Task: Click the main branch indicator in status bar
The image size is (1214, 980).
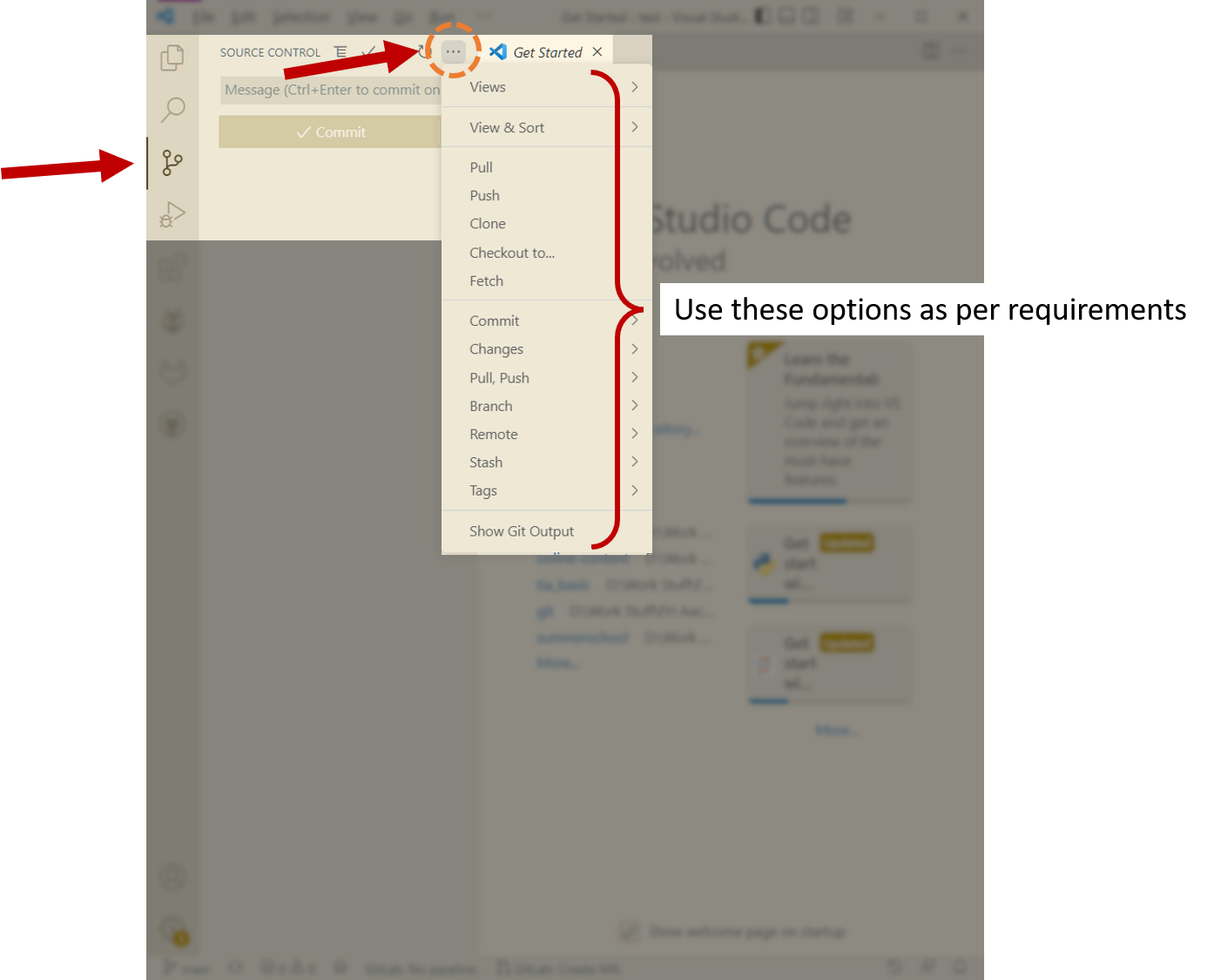Action: (185, 968)
